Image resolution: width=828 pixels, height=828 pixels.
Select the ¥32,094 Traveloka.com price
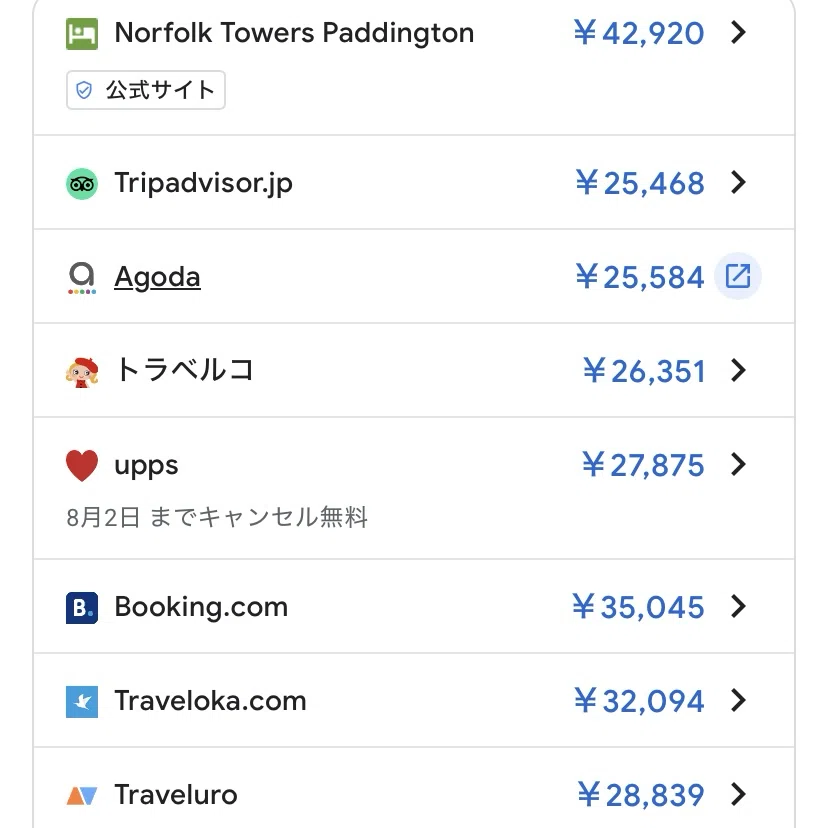point(639,701)
